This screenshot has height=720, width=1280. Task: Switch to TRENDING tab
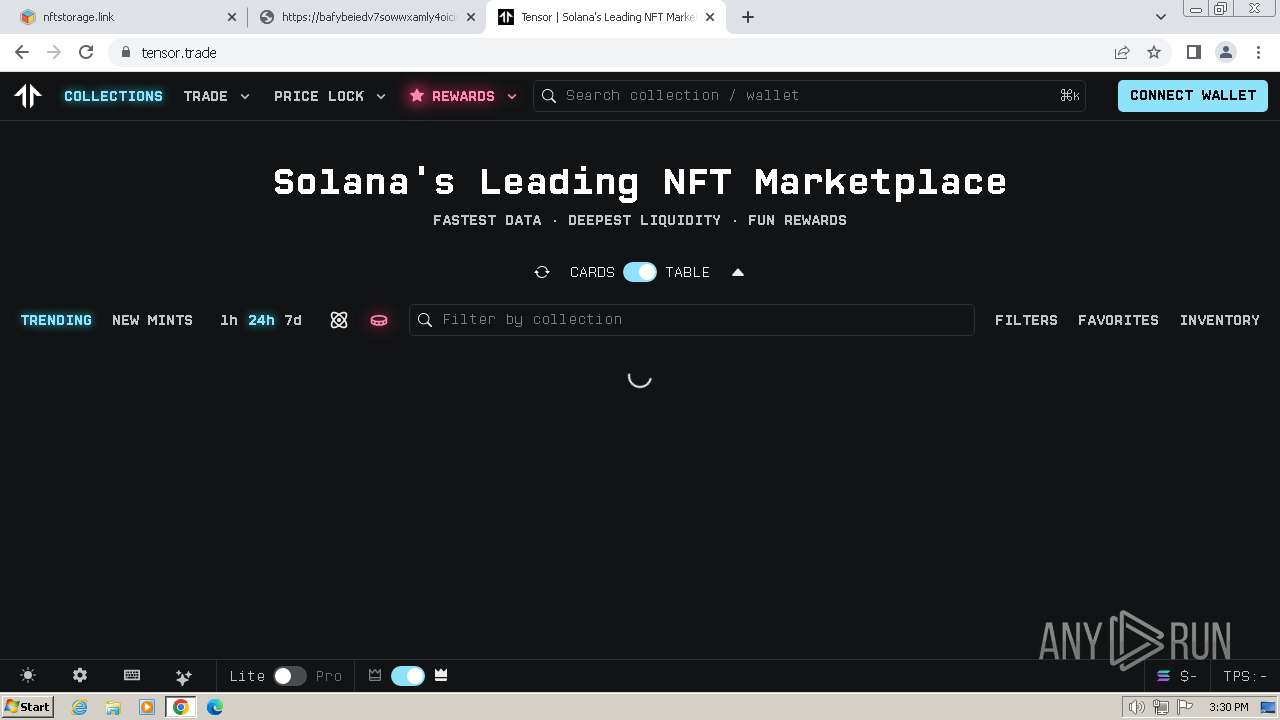(56, 320)
